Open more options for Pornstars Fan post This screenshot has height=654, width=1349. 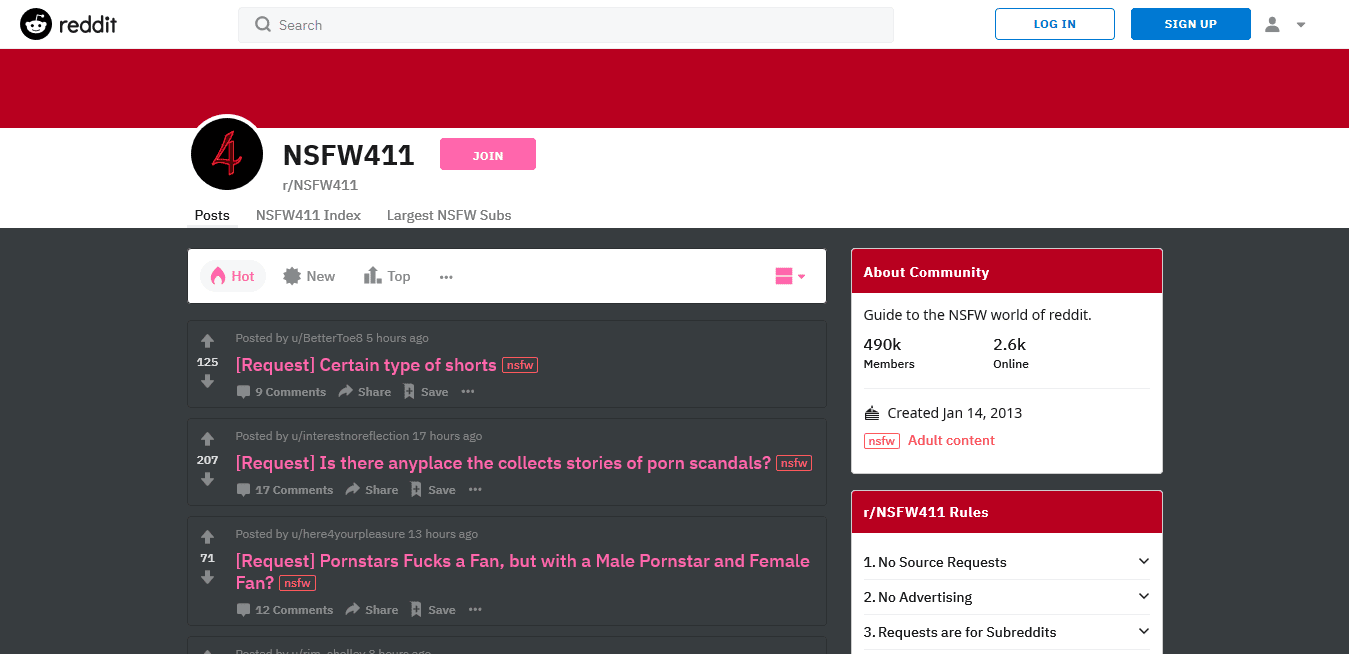pos(475,610)
